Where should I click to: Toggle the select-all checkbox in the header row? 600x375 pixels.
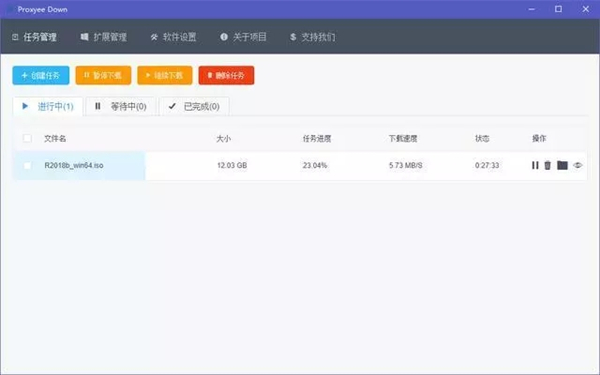pos(27,138)
